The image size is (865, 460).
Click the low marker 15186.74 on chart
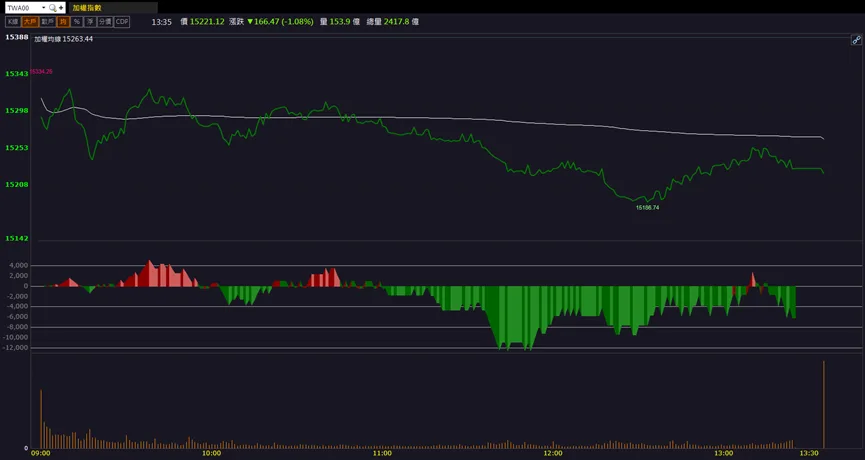tap(648, 208)
